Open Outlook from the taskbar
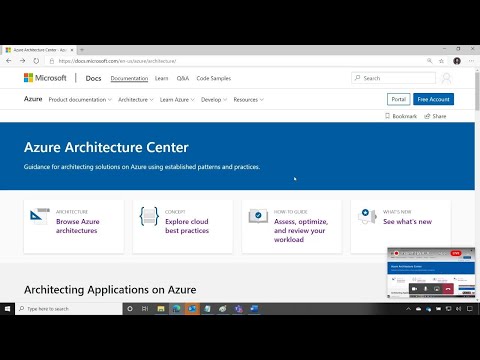480x360 pixels. coord(192,309)
